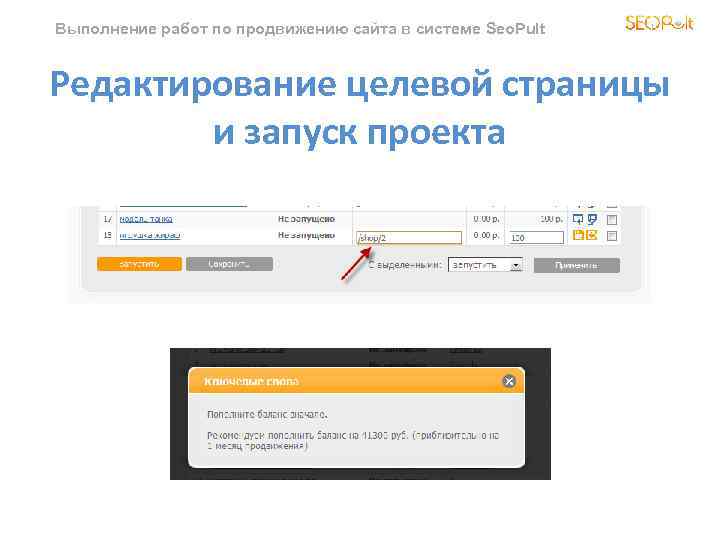Click the first blue edit icon in row 17
The image size is (720, 540).
pyautogui.click(x=578, y=219)
